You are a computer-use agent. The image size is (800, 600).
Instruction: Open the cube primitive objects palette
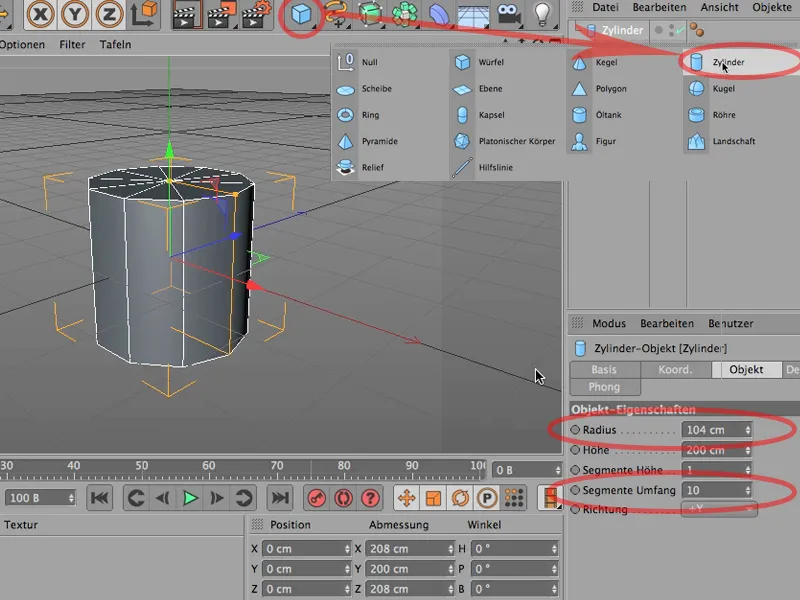click(301, 14)
